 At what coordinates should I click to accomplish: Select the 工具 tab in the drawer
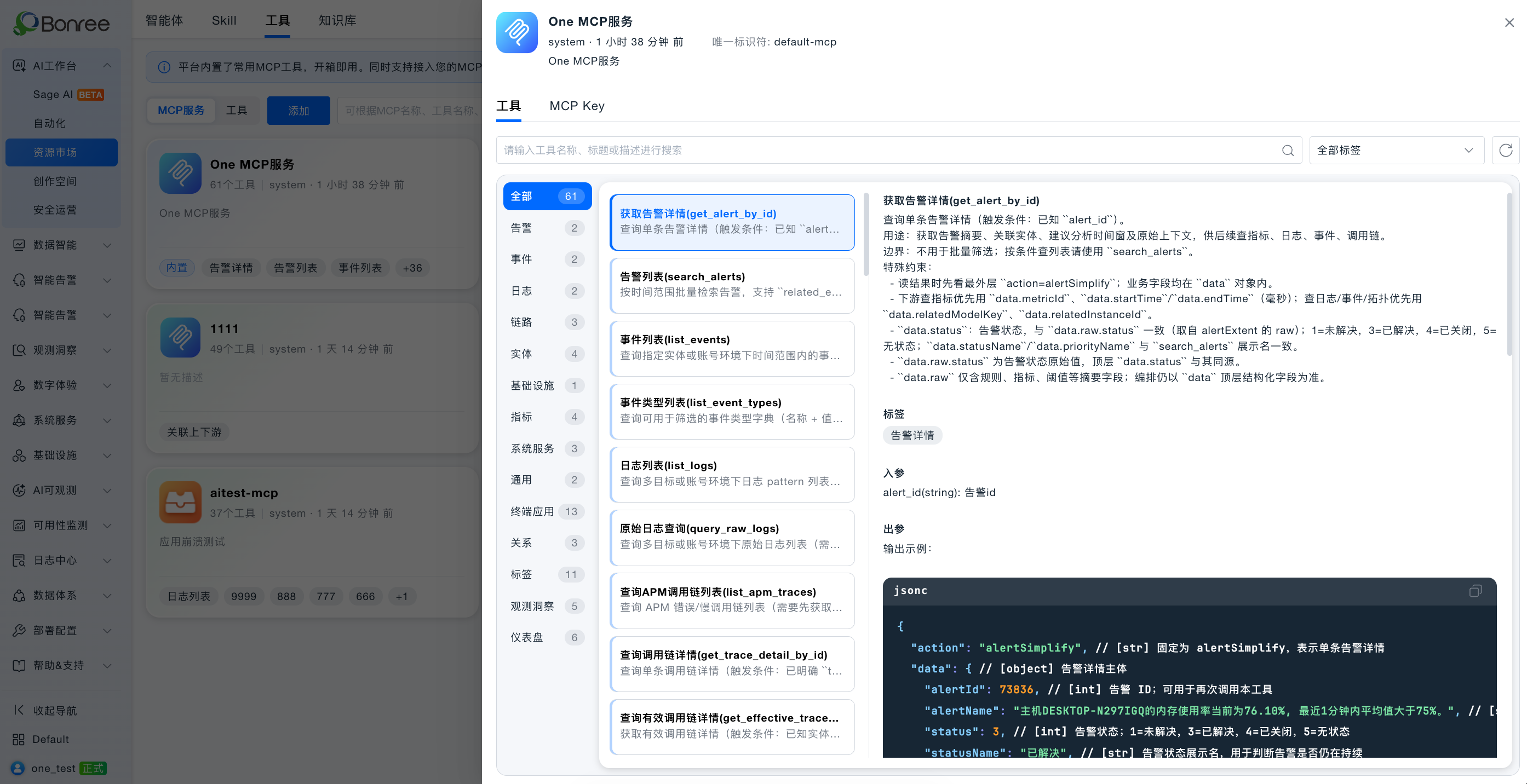[509, 106]
